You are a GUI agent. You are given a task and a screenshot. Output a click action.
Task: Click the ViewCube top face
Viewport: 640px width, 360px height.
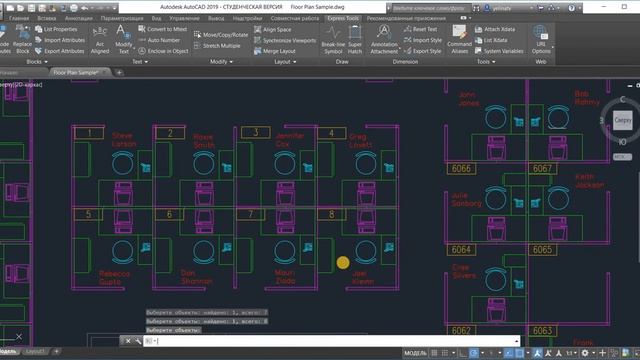click(x=622, y=120)
